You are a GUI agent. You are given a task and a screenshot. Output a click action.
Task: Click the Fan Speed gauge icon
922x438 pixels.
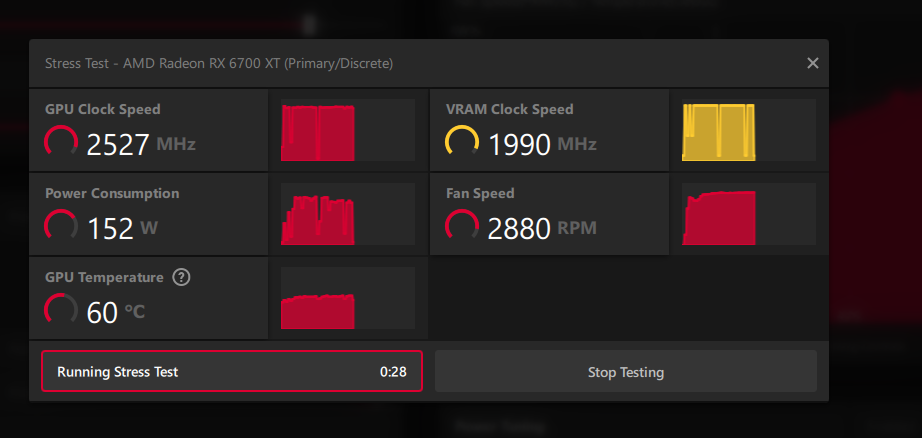point(462,225)
